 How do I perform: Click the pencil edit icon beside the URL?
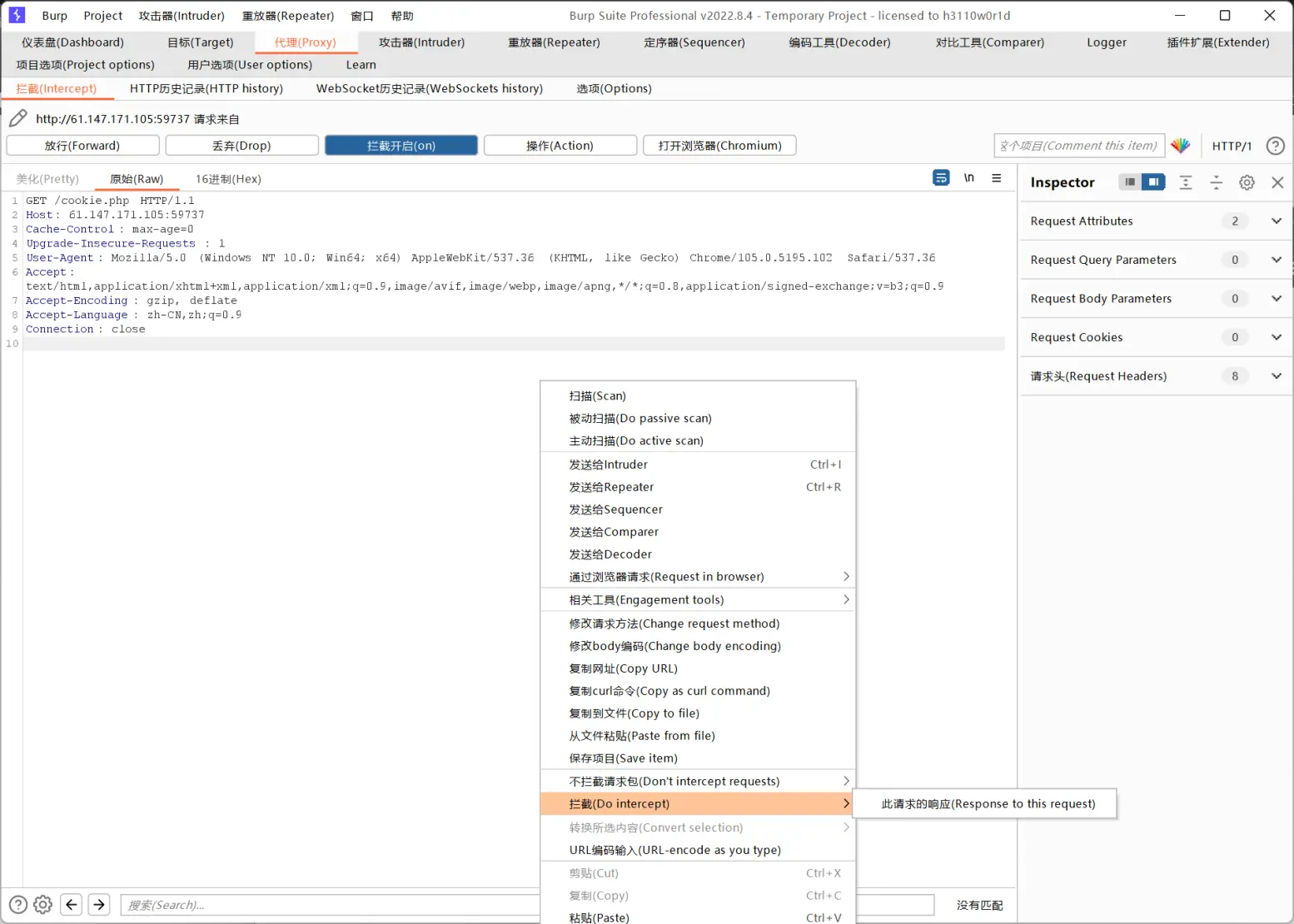coord(18,119)
